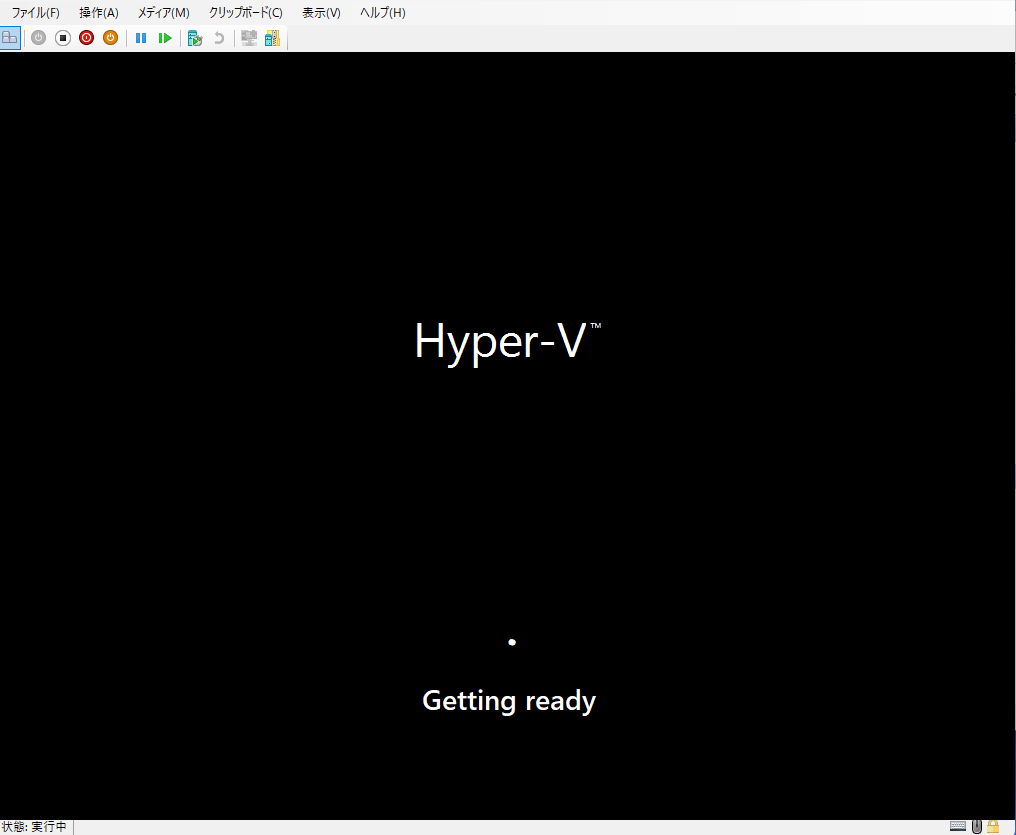
Task: Click the mouse capture status icon
Action: click(x=975, y=826)
